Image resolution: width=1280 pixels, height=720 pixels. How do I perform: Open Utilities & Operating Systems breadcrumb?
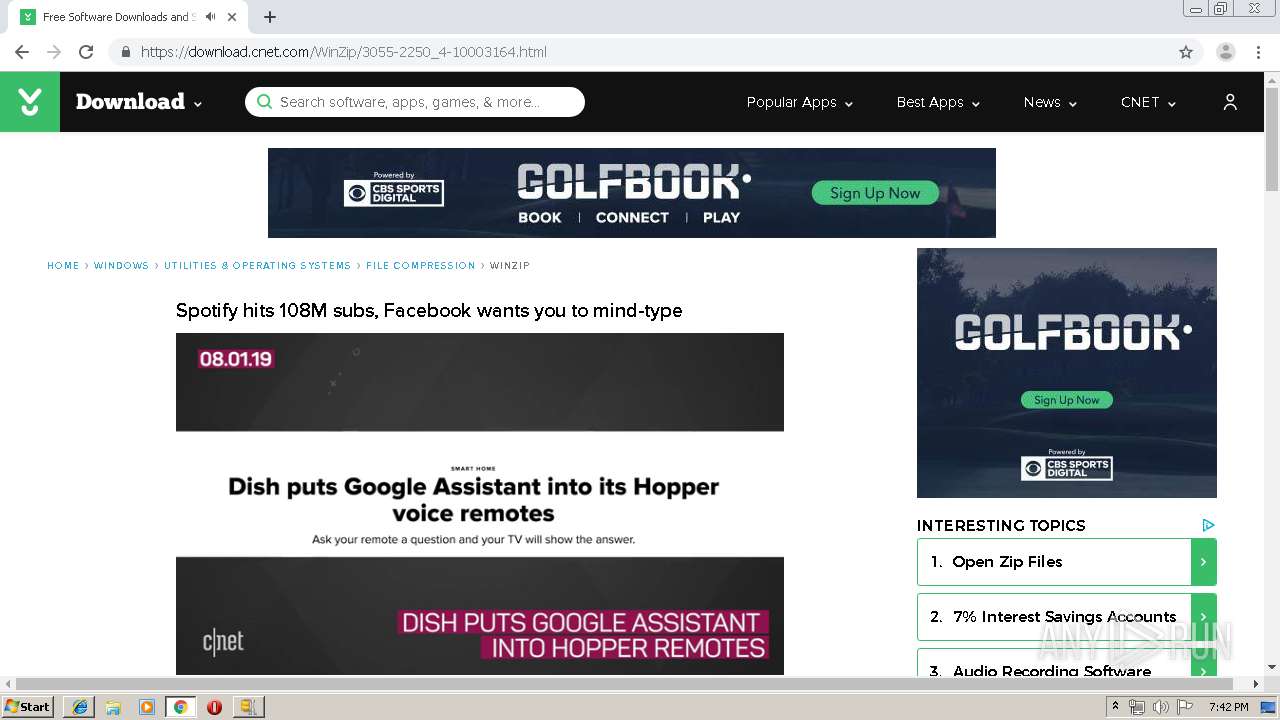click(x=257, y=266)
